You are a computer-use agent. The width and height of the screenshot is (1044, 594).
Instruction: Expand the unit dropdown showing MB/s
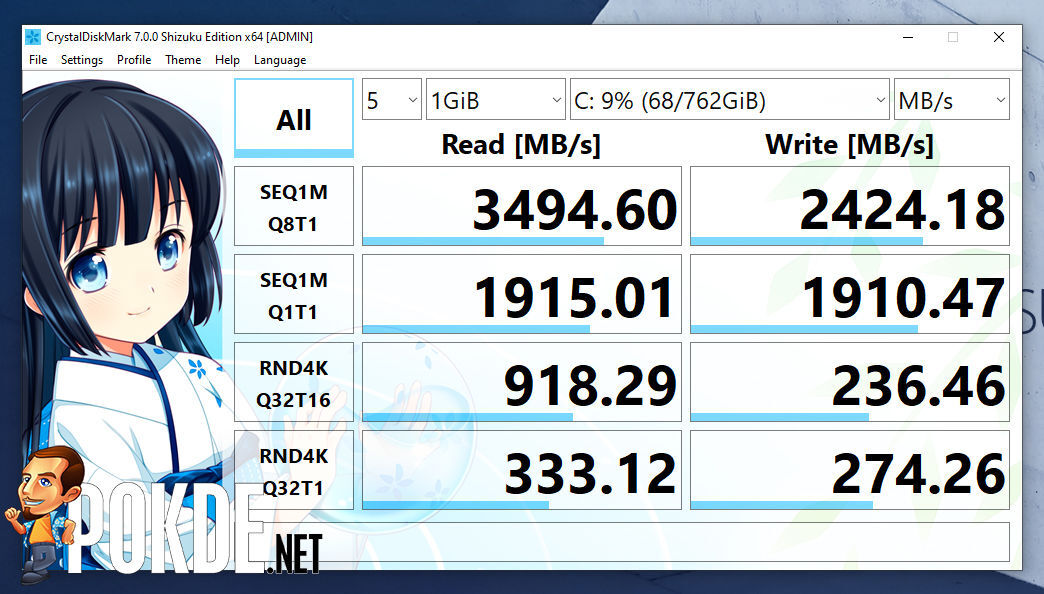(x=951, y=99)
